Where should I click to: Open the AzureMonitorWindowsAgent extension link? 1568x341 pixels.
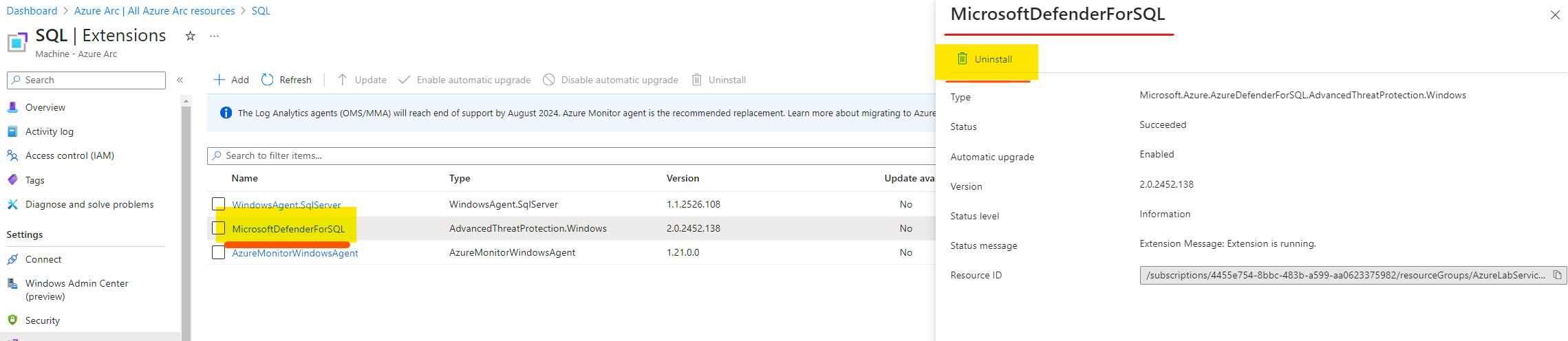pos(295,253)
